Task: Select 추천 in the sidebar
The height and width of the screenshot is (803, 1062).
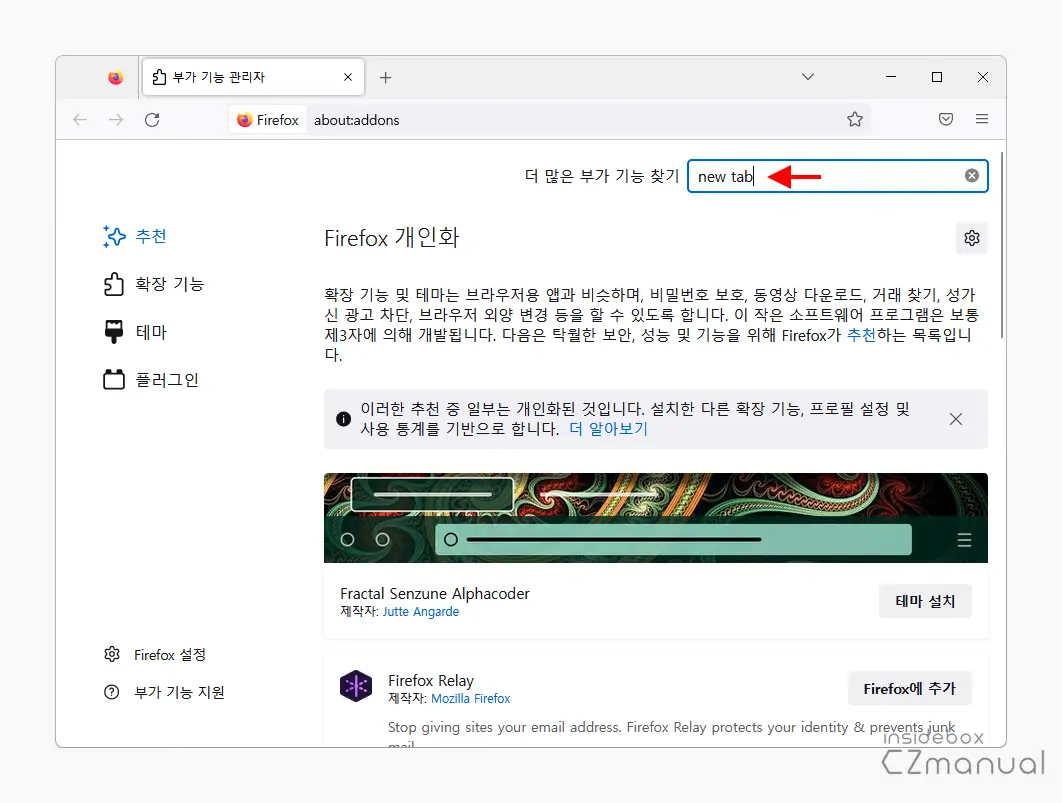Action: (135, 236)
